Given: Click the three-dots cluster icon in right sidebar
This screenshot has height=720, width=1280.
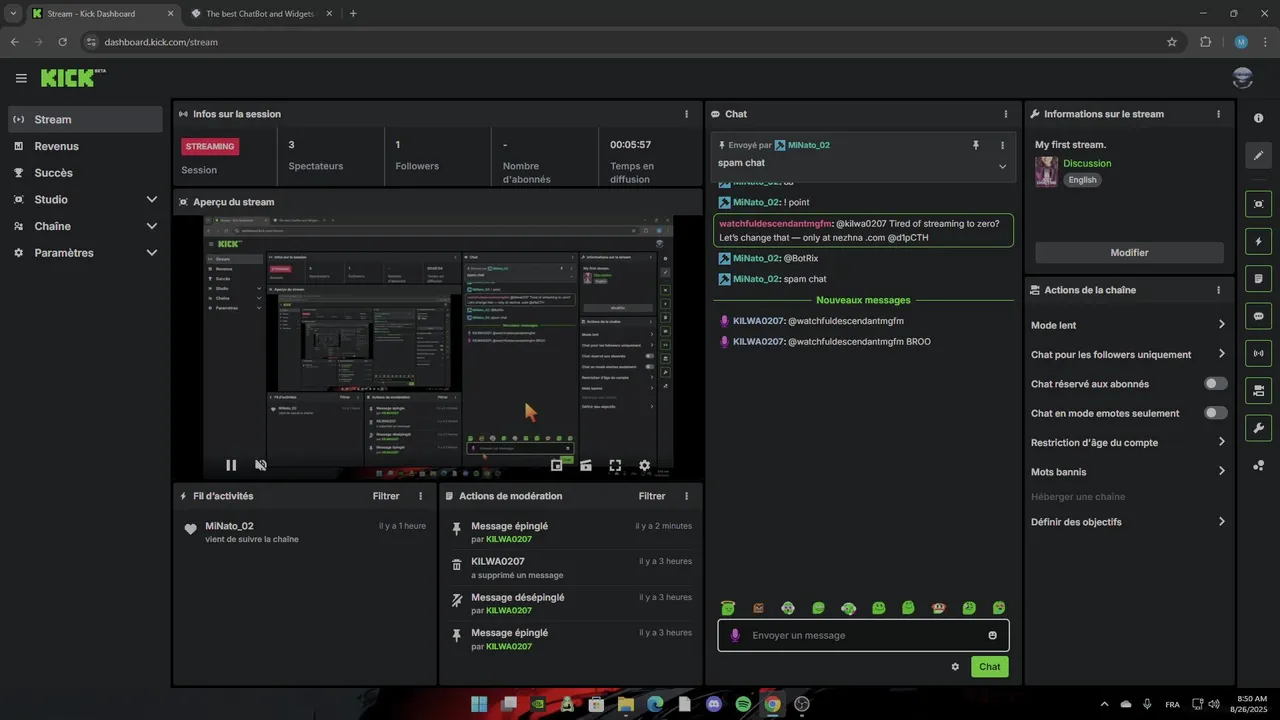Looking at the screenshot, I should 1258,465.
